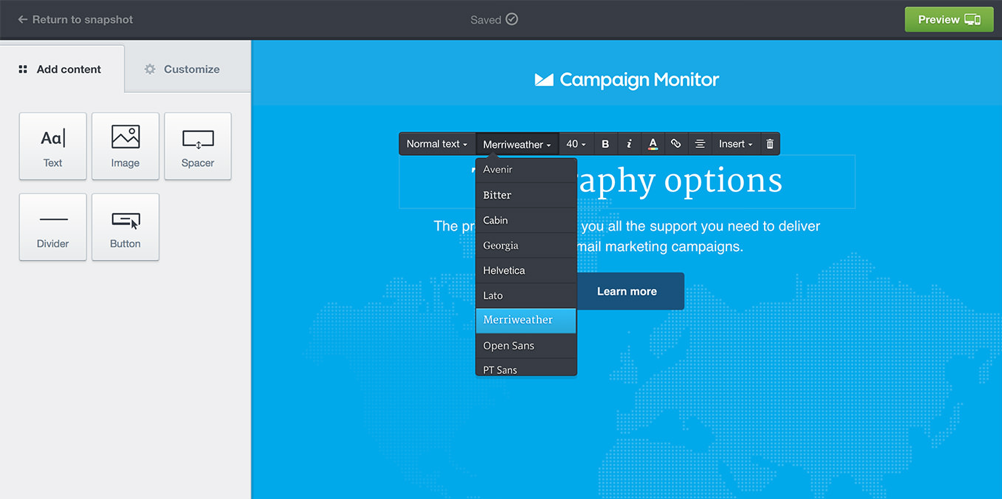Click the Campaign Monitor logo header

pyautogui.click(x=627, y=80)
